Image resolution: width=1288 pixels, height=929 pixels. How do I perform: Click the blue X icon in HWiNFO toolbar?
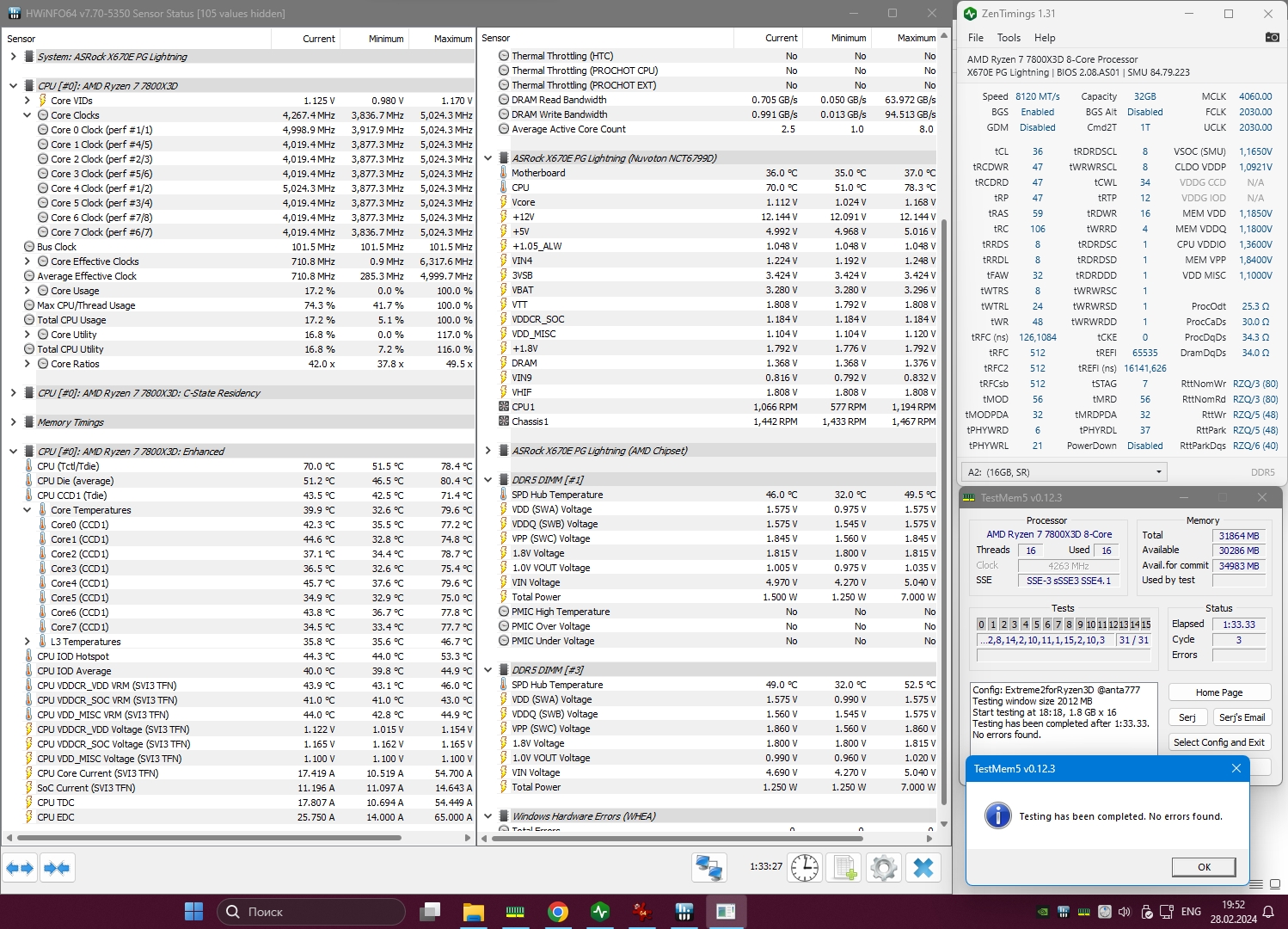(923, 868)
